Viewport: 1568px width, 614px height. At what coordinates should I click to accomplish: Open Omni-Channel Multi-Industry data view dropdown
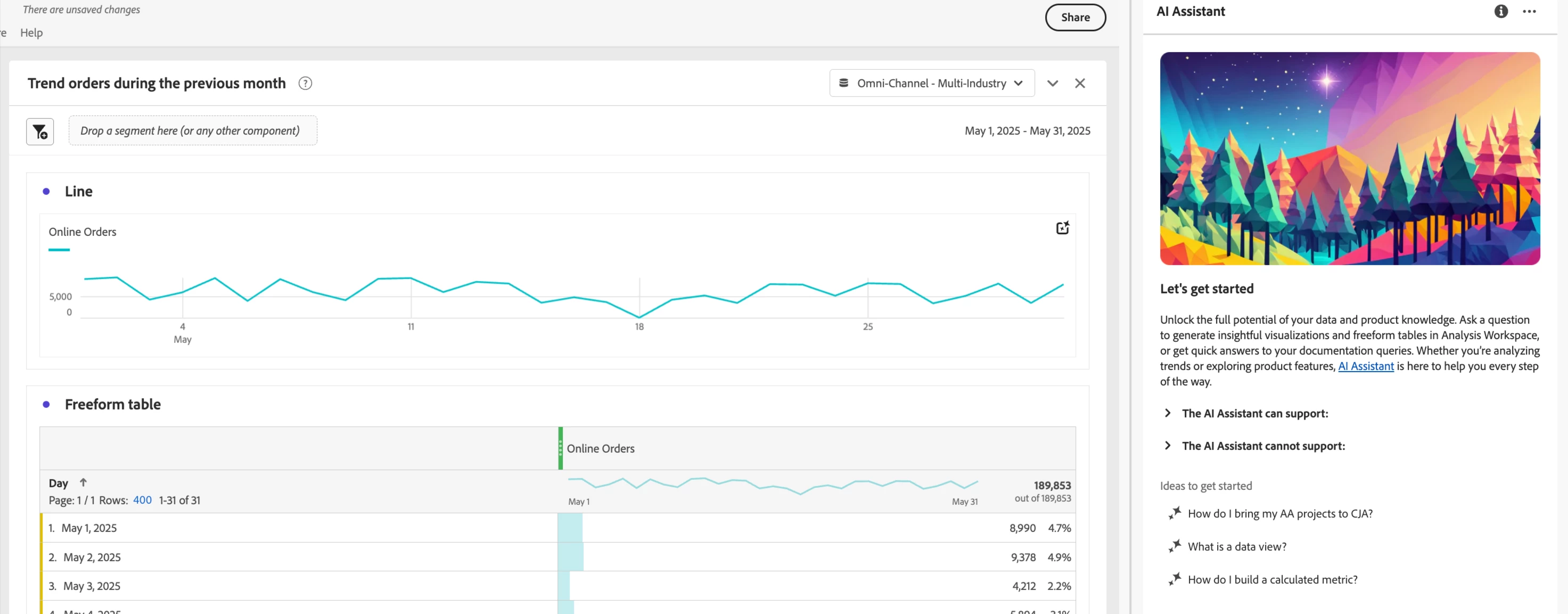tap(931, 84)
